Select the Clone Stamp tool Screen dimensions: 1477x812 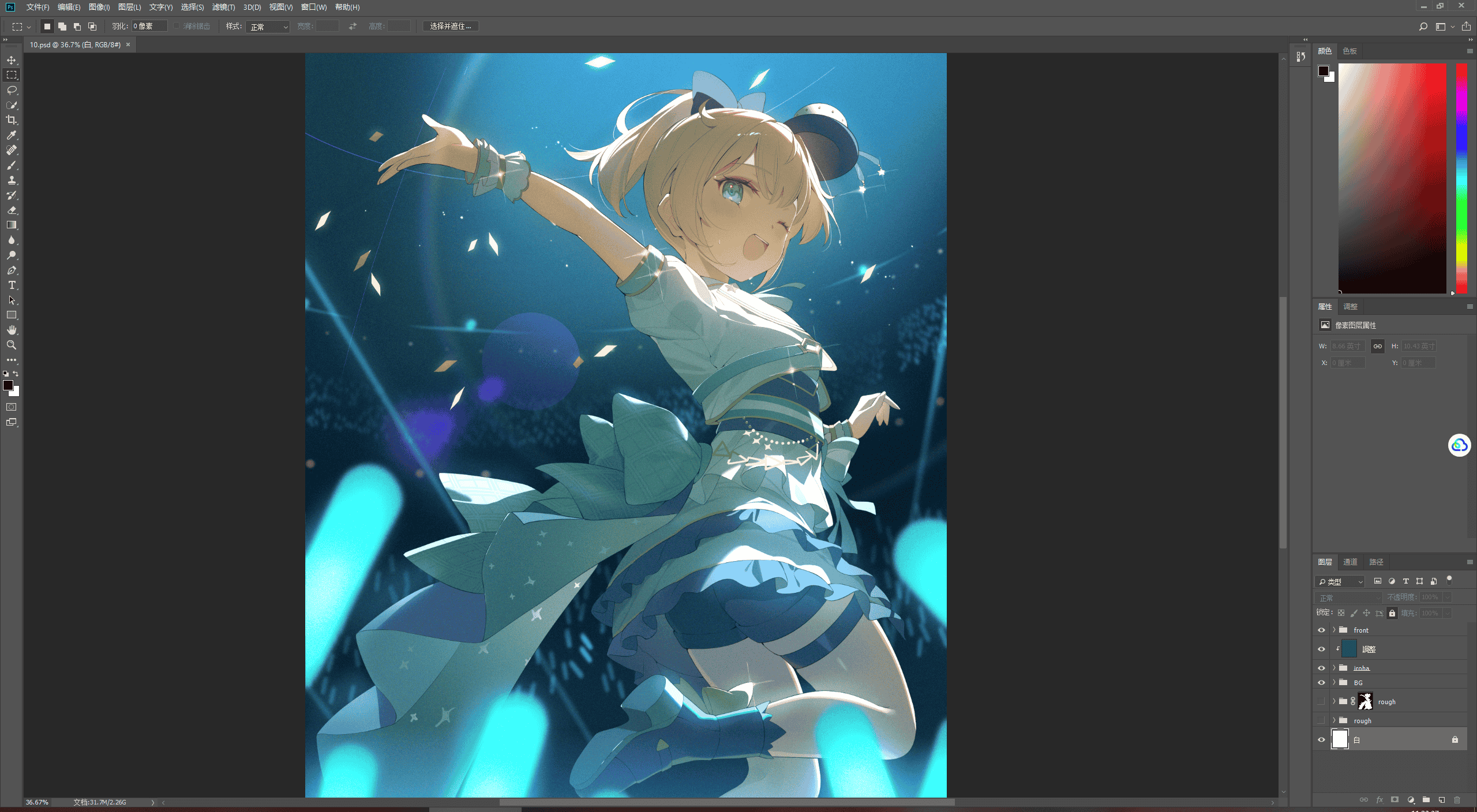click(x=12, y=180)
